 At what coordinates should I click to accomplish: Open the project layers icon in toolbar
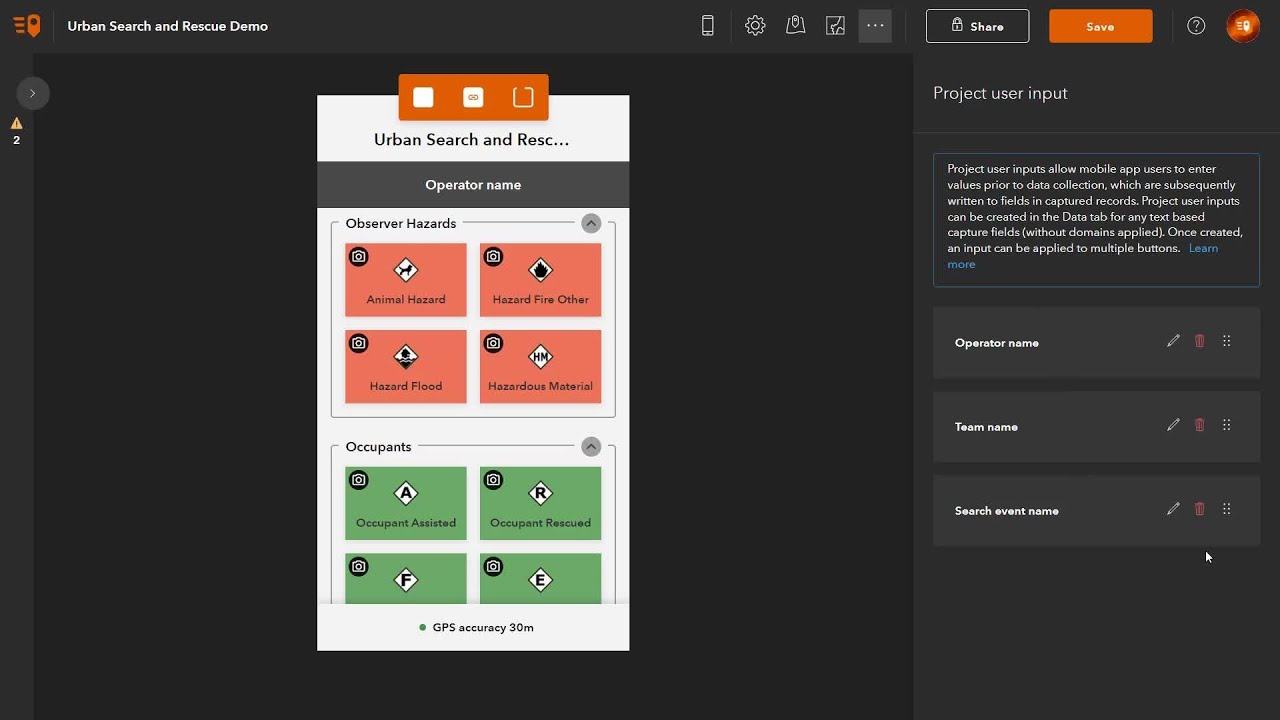click(836, 26)
